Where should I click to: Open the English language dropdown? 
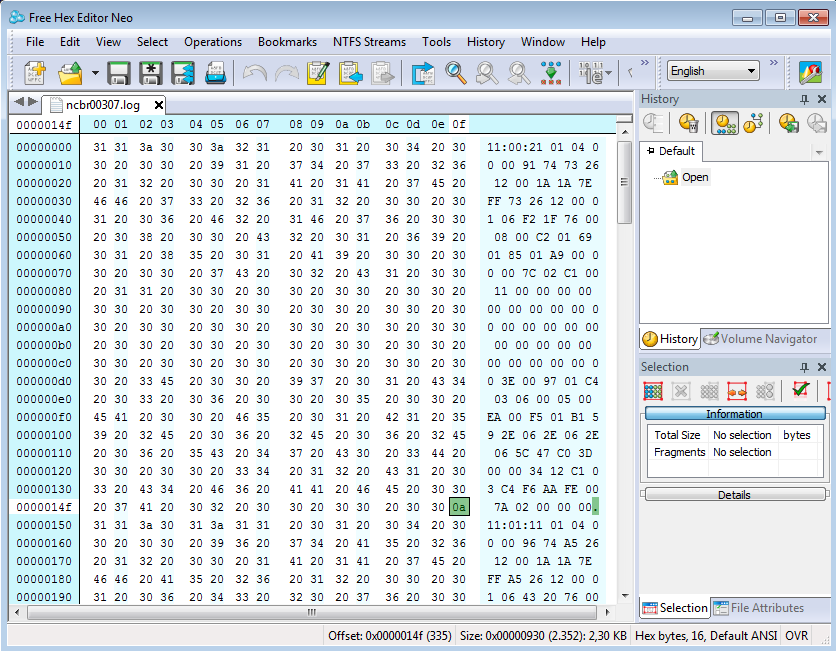[713, 71]
